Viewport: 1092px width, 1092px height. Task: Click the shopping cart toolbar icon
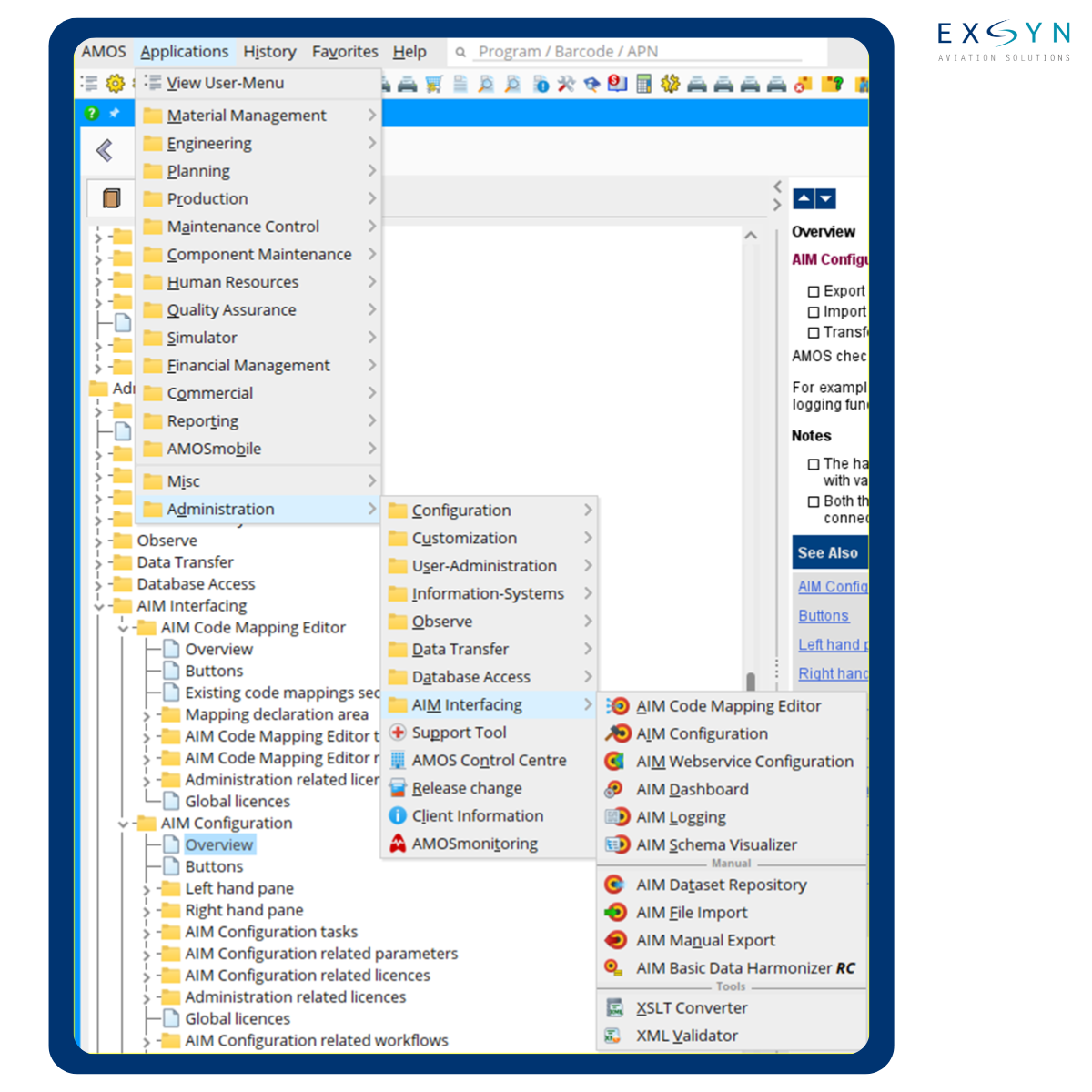[434, 84]
